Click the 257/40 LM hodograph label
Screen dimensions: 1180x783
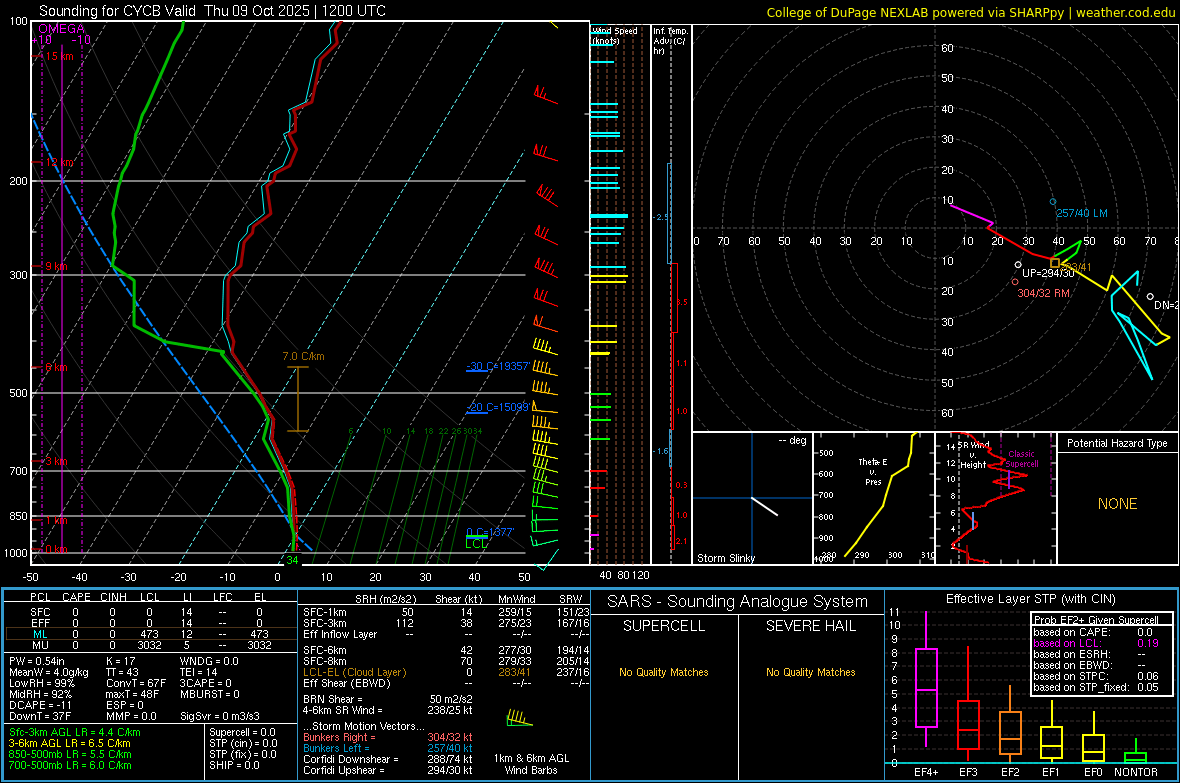(1081, 213)
